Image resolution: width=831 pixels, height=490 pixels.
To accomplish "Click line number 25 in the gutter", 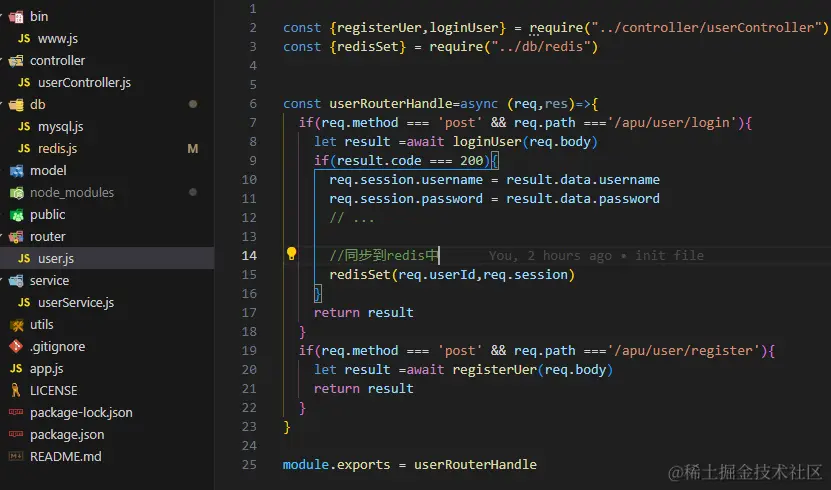I will tap(249, 465).
